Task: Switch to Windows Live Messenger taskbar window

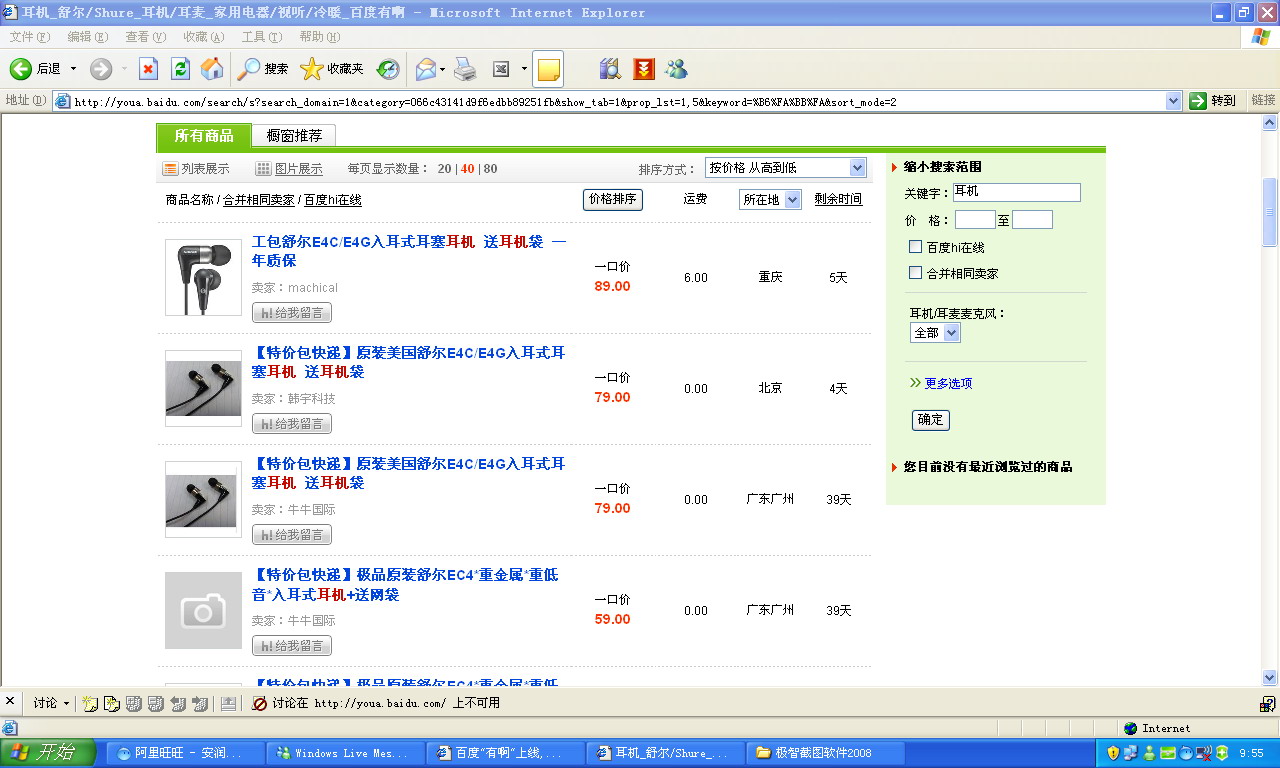Action: [x=346, y=753]
